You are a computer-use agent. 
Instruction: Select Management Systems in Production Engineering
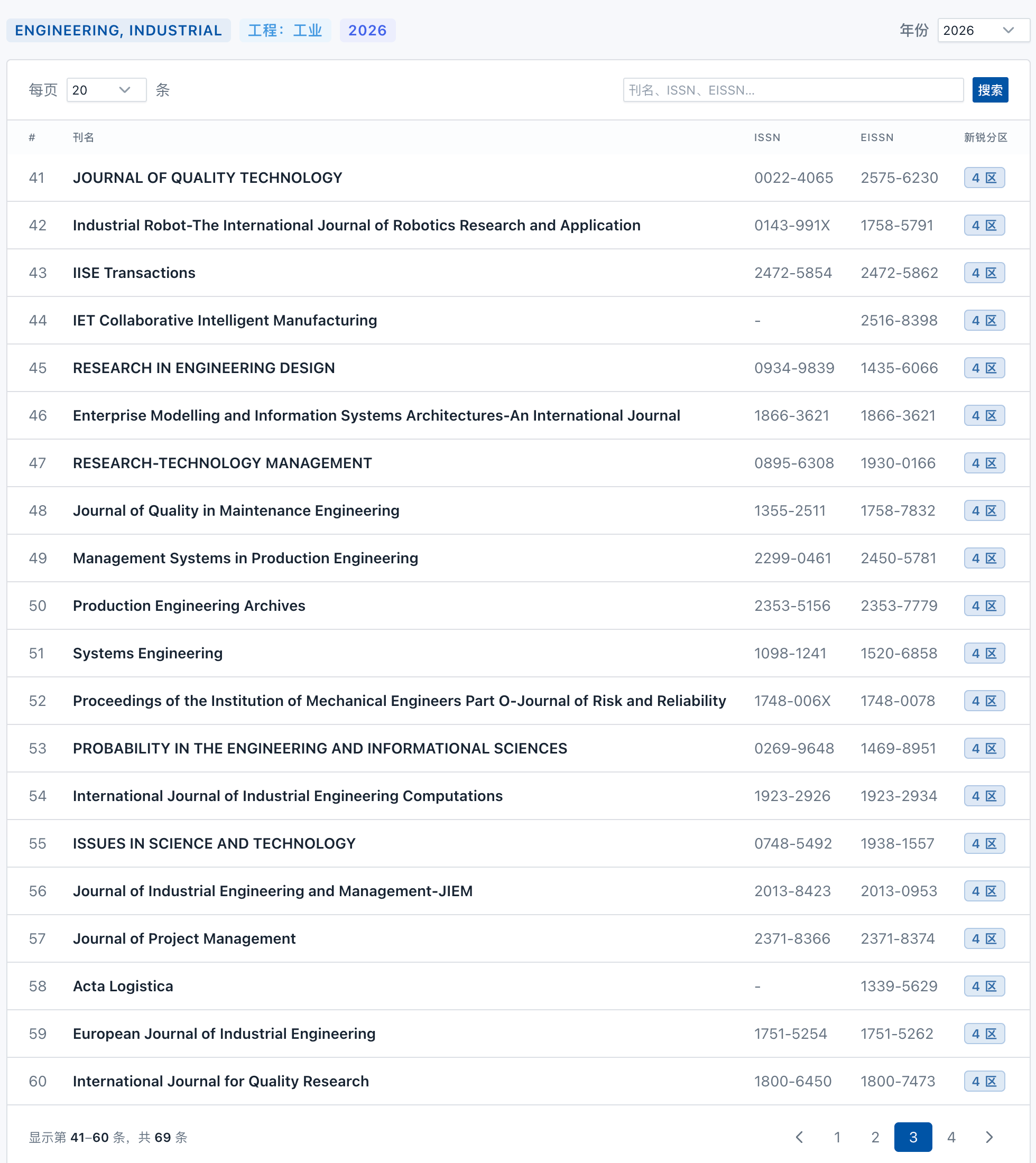[246, 557]
